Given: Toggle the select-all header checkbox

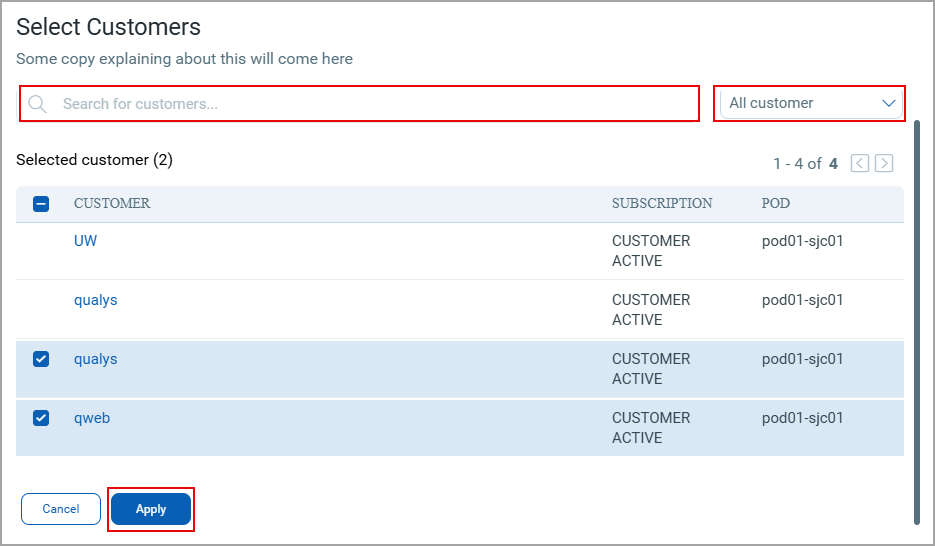Looking at the screenshot, I should tap(41, 204).
